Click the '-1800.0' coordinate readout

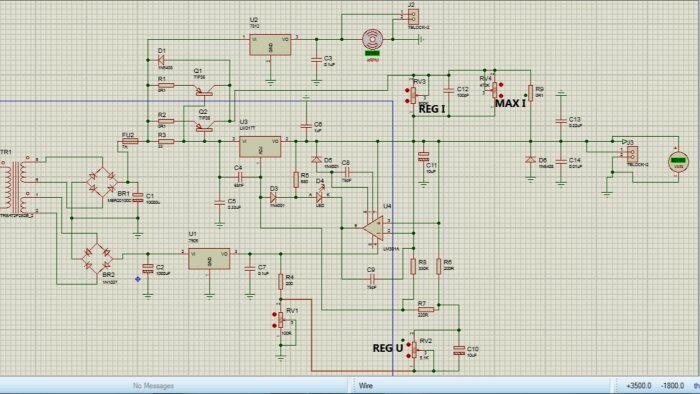click(672, 386)
